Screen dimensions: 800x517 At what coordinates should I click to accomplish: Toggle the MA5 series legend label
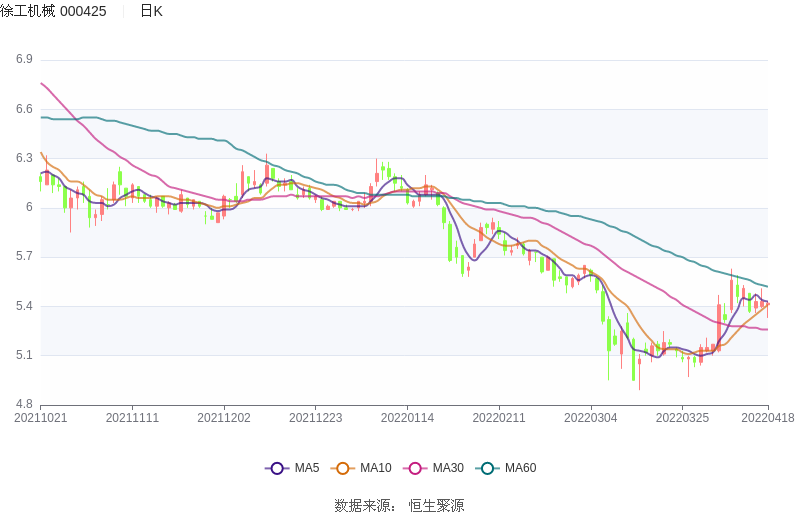coord(307,468)
